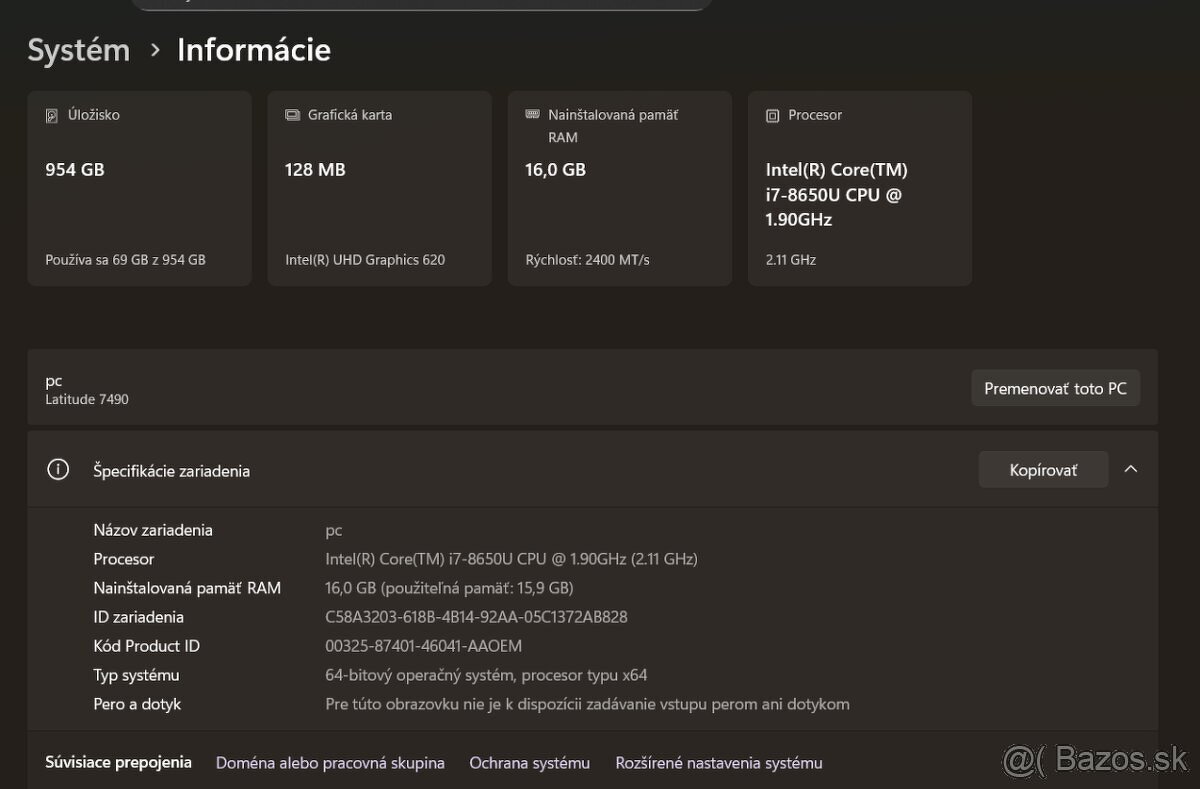
Task: Open the search box at the top
Action: [420, 2]
